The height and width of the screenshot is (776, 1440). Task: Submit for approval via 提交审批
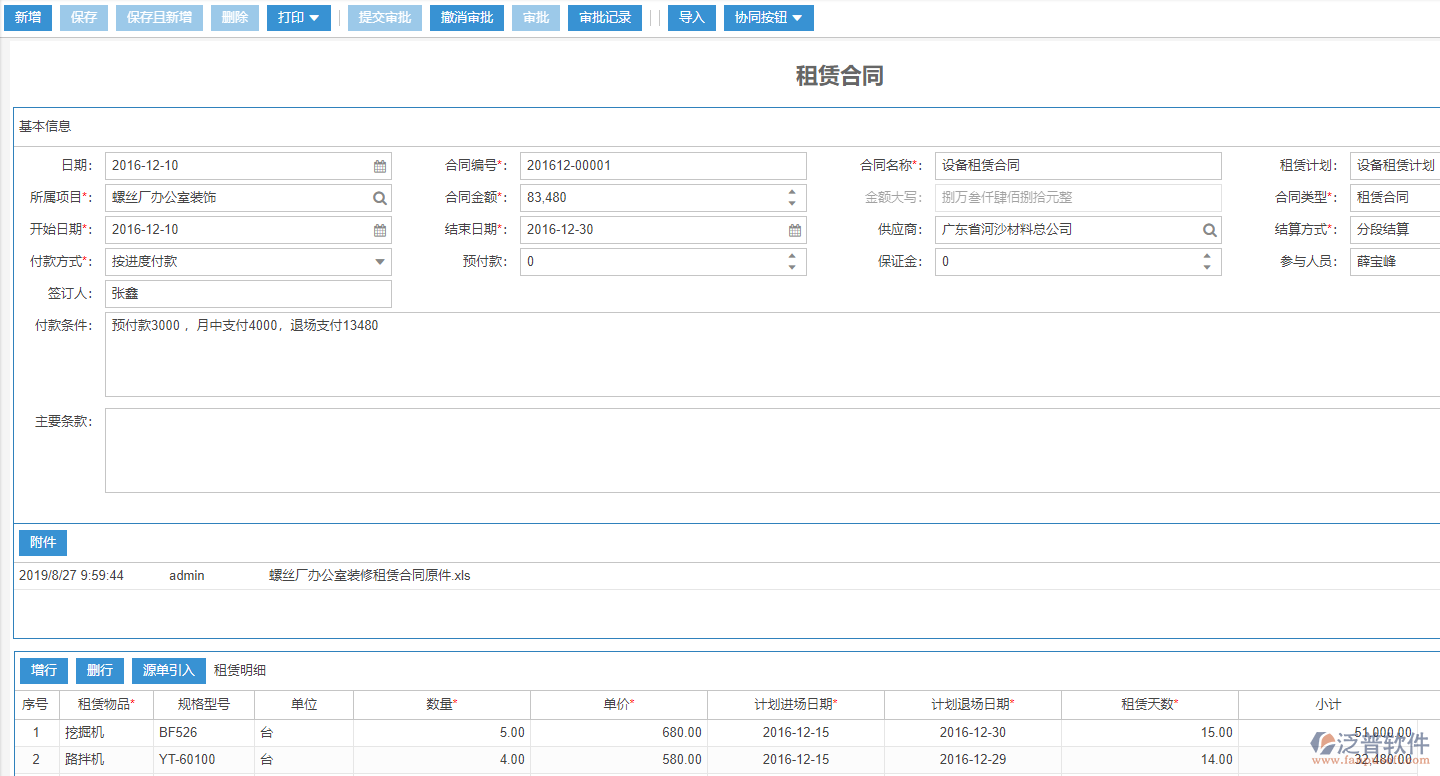click(x=384, y=17)
